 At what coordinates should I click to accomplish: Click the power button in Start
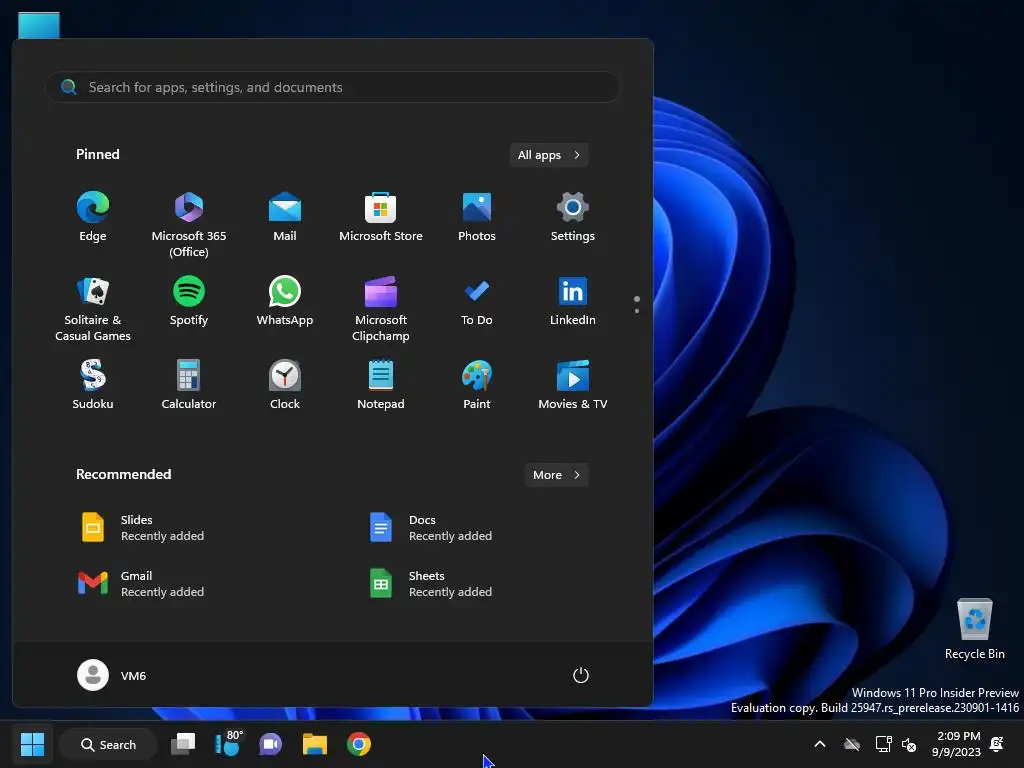tap(581, 675)
